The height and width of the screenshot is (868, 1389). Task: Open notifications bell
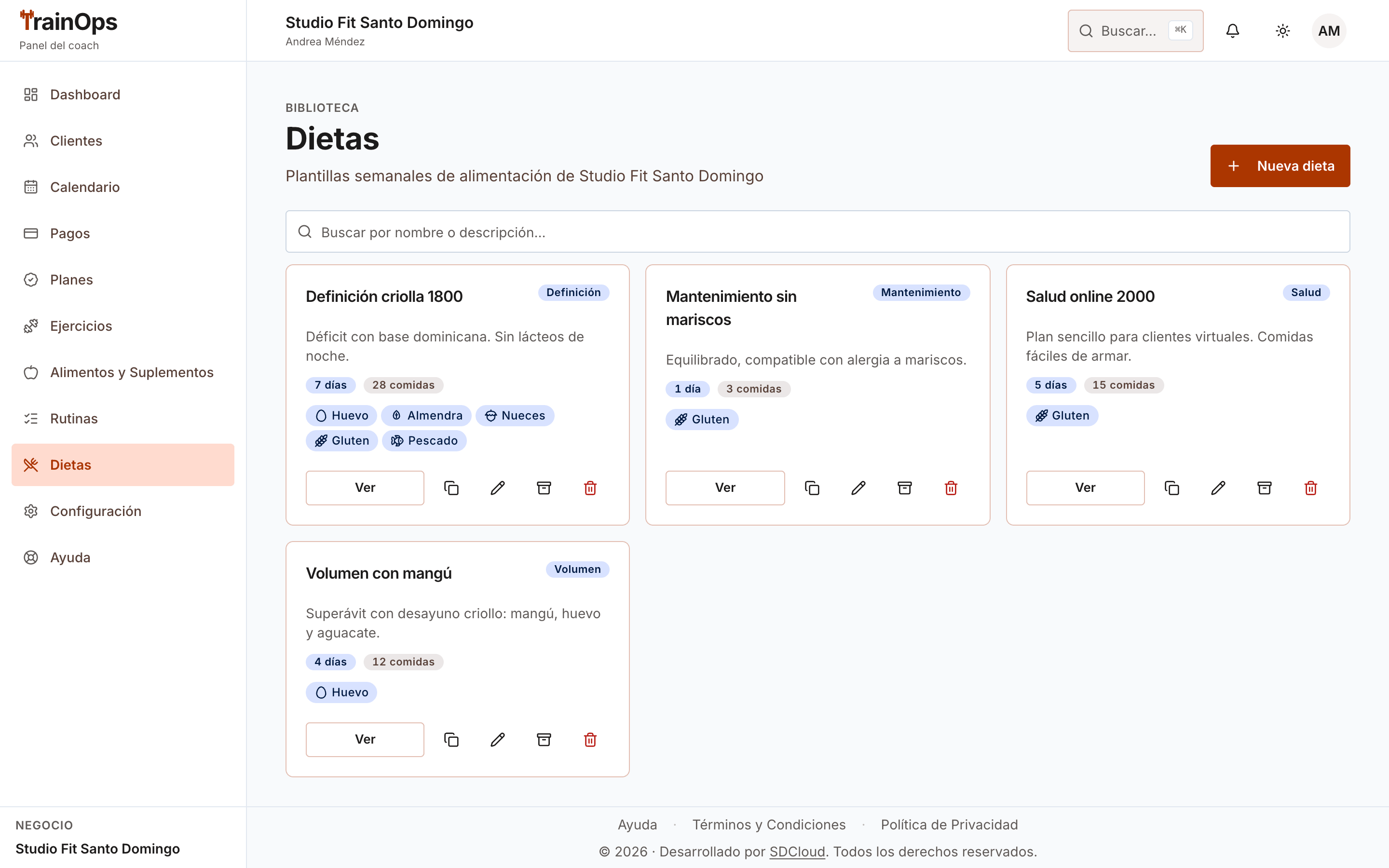(1232, 31)
